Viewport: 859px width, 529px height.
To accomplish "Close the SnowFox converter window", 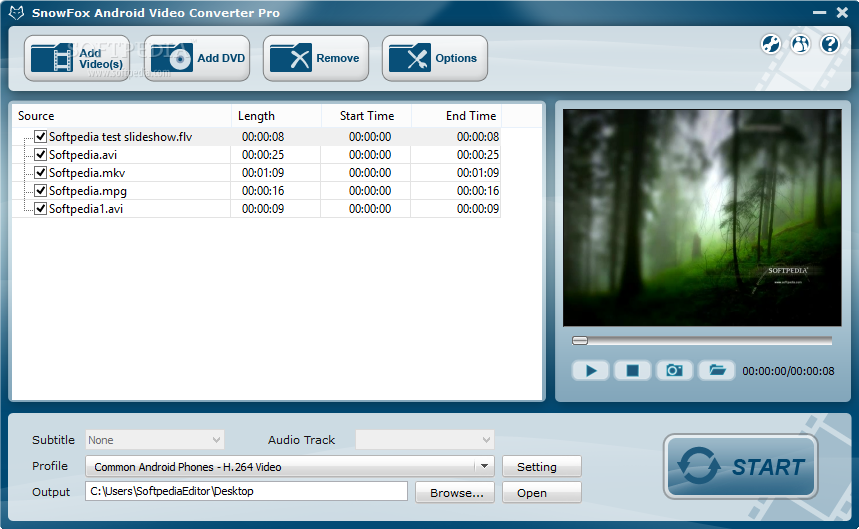I will click(x=842, y=13).
